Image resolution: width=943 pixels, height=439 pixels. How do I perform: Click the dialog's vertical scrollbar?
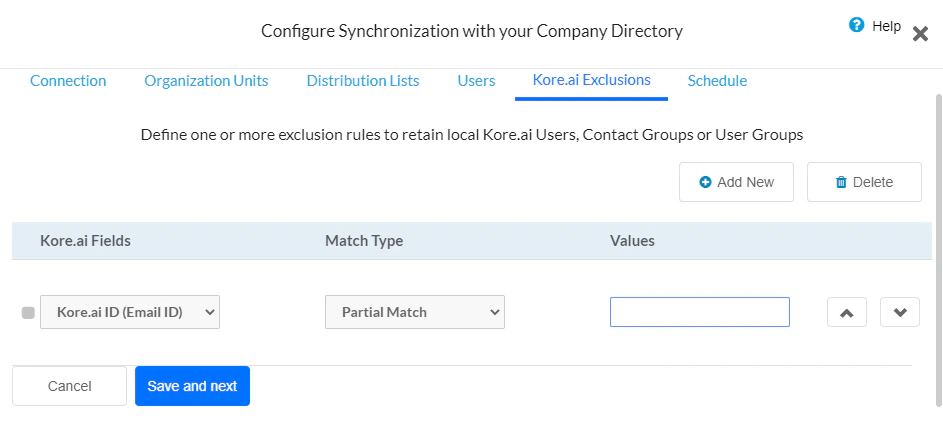point(939,250)
